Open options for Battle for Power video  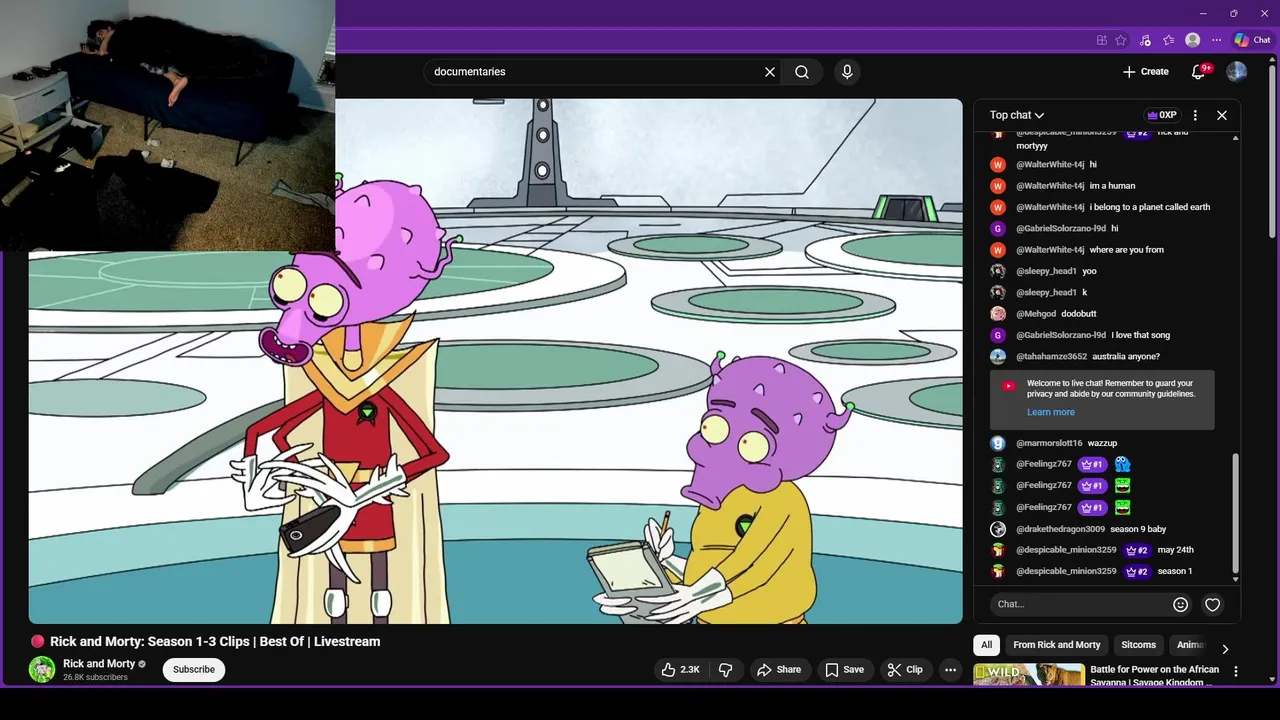tap(1236, 672)
